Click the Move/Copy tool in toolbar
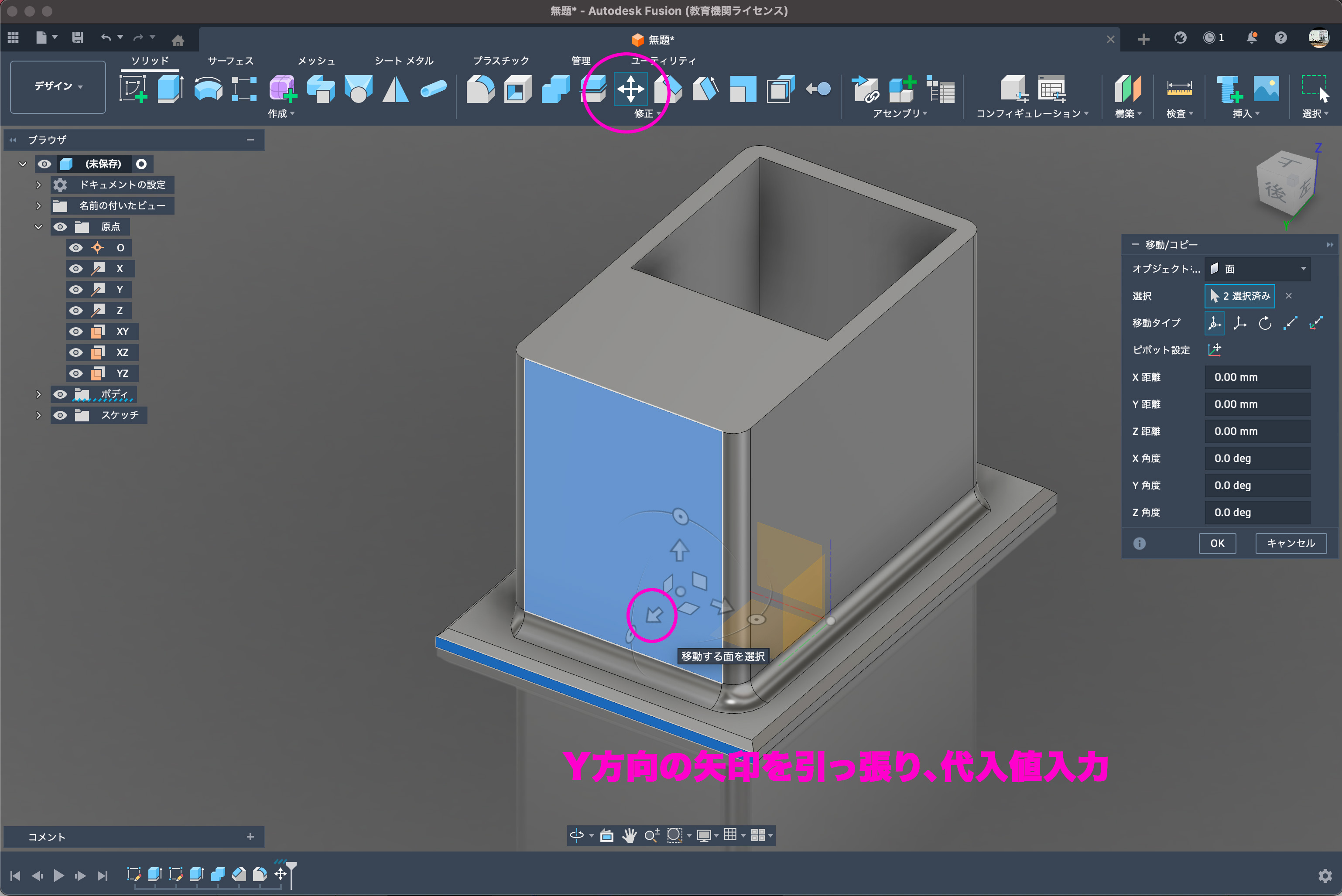The width and height of the screenshot is (1342, 896). (x=630, y=89)
